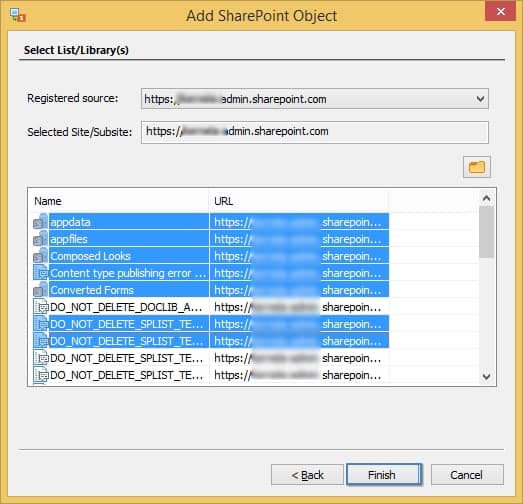This screenshot has height=504, width=523.
Task: Click the Converted Forms URL cell
Action: [x=299, y=290]
